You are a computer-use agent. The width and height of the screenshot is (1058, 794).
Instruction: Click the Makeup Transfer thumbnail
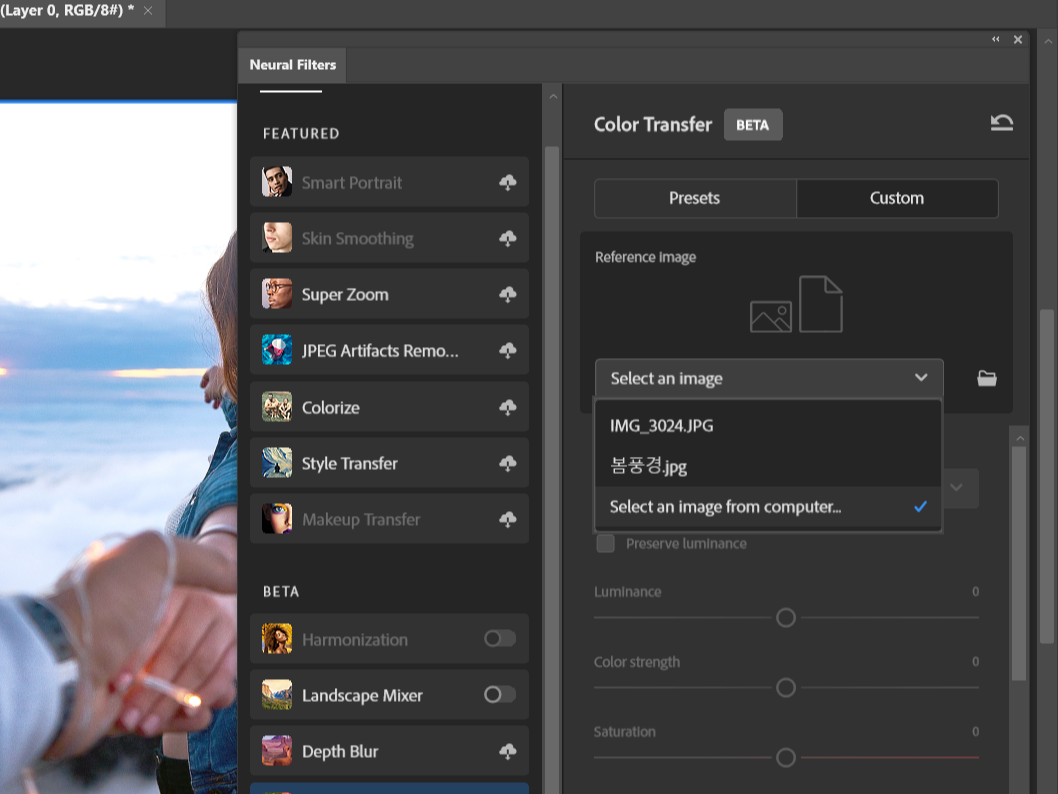point(277,518)
